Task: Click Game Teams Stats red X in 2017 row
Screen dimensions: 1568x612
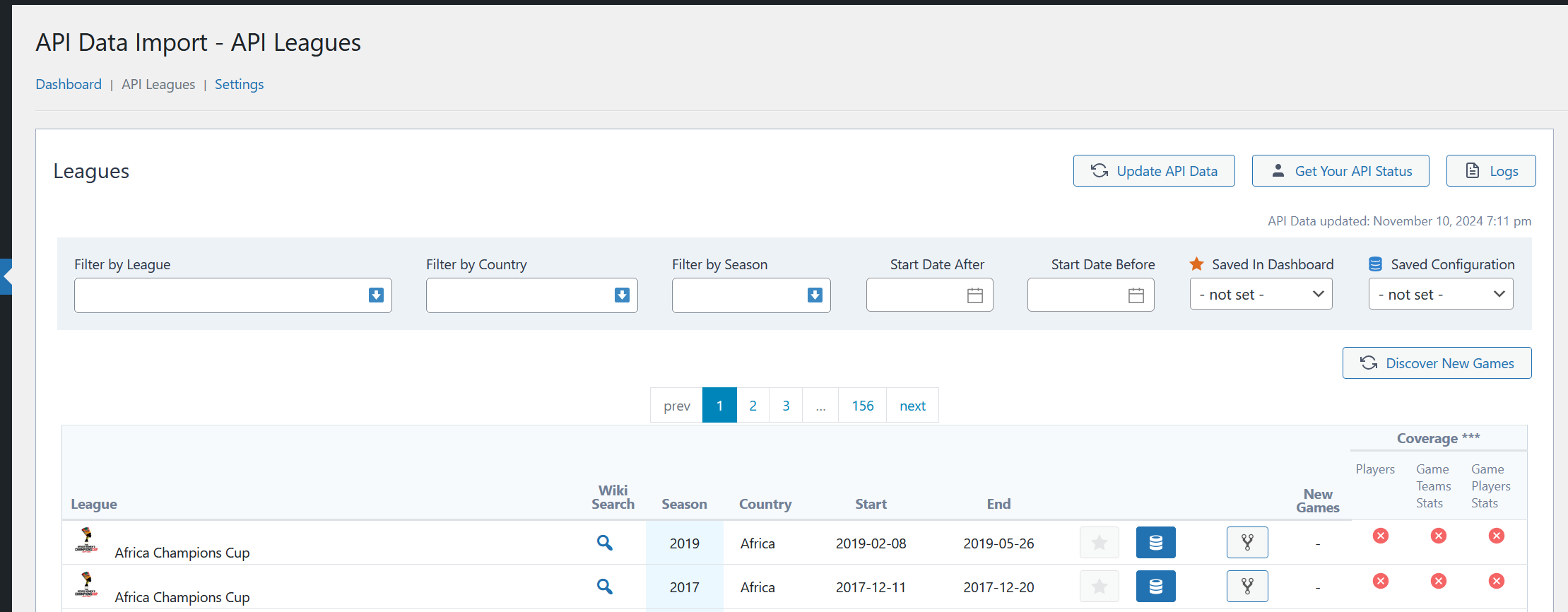Action: tap(1438, 581)
